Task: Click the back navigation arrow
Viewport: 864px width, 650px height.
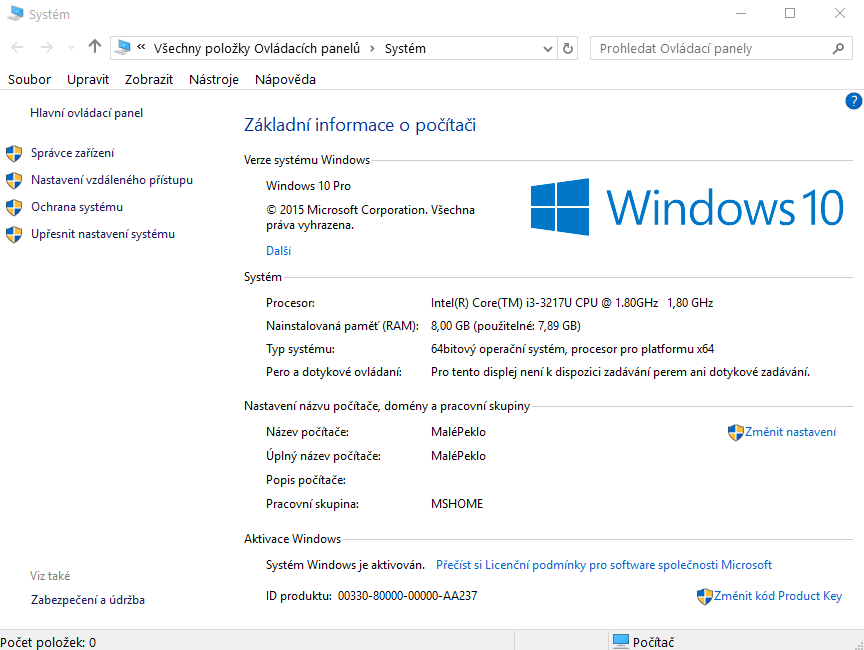Action: (x=17, y=48)
